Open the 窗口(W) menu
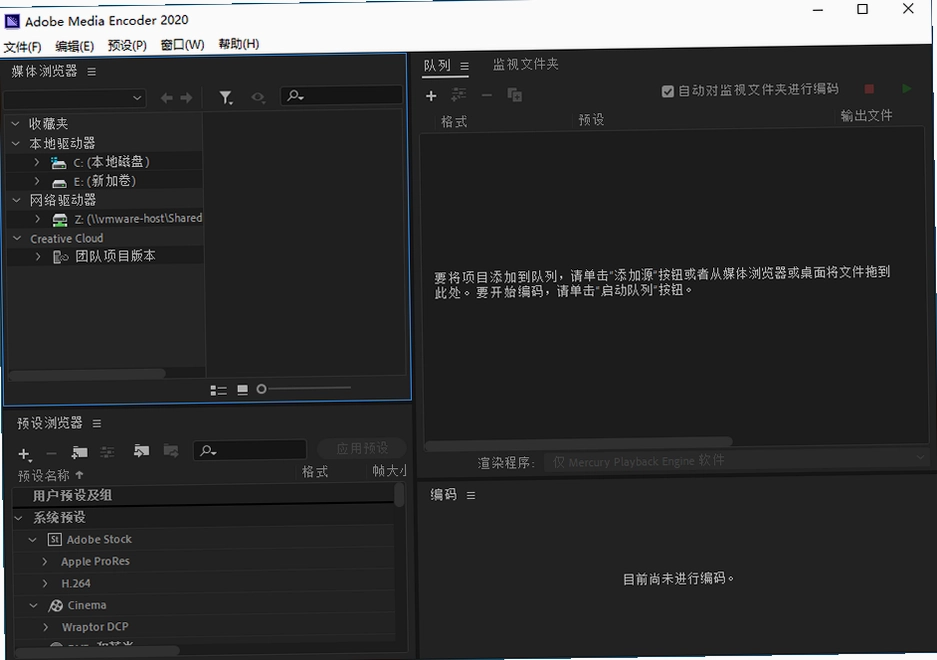The image size is (937, 660). [x=182, y=45]
